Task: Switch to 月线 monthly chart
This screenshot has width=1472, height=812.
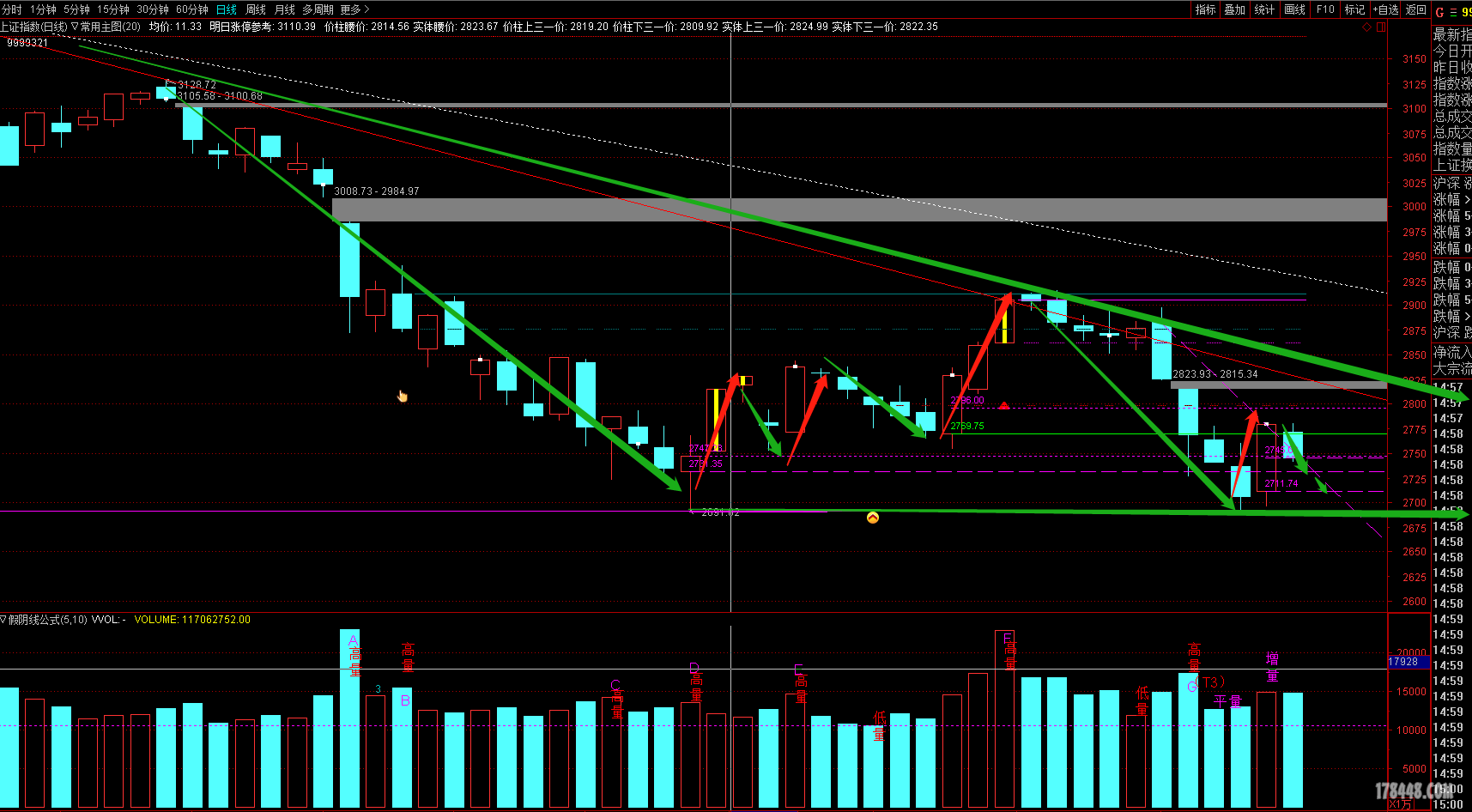Action: pos(285,9)
